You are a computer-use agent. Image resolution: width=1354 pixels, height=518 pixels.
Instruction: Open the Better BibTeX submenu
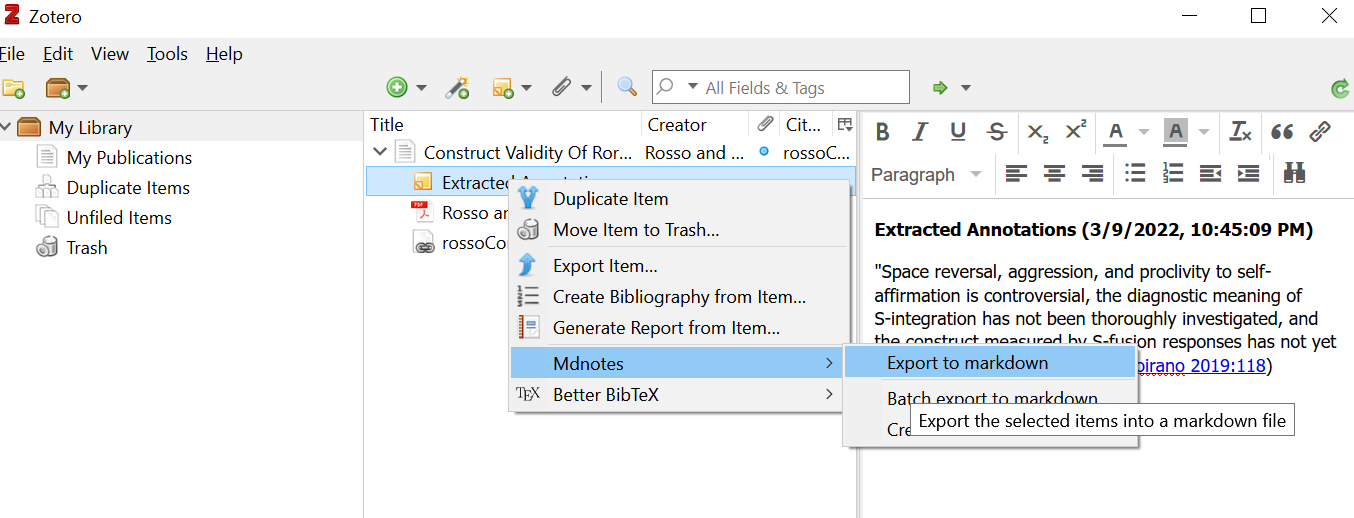click(679, 394)
